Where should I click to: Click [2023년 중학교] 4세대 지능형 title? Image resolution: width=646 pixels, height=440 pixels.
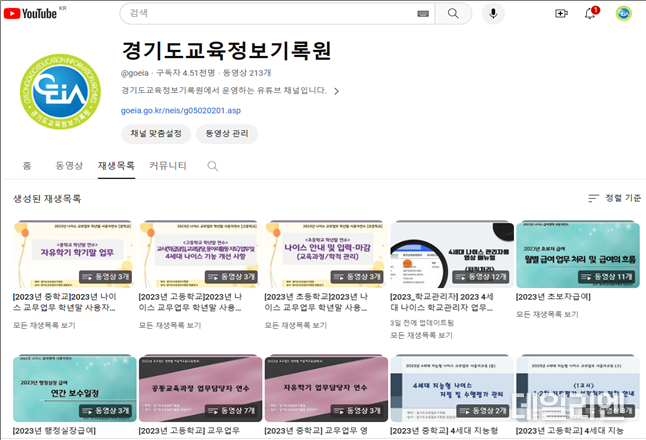[444, 431]
